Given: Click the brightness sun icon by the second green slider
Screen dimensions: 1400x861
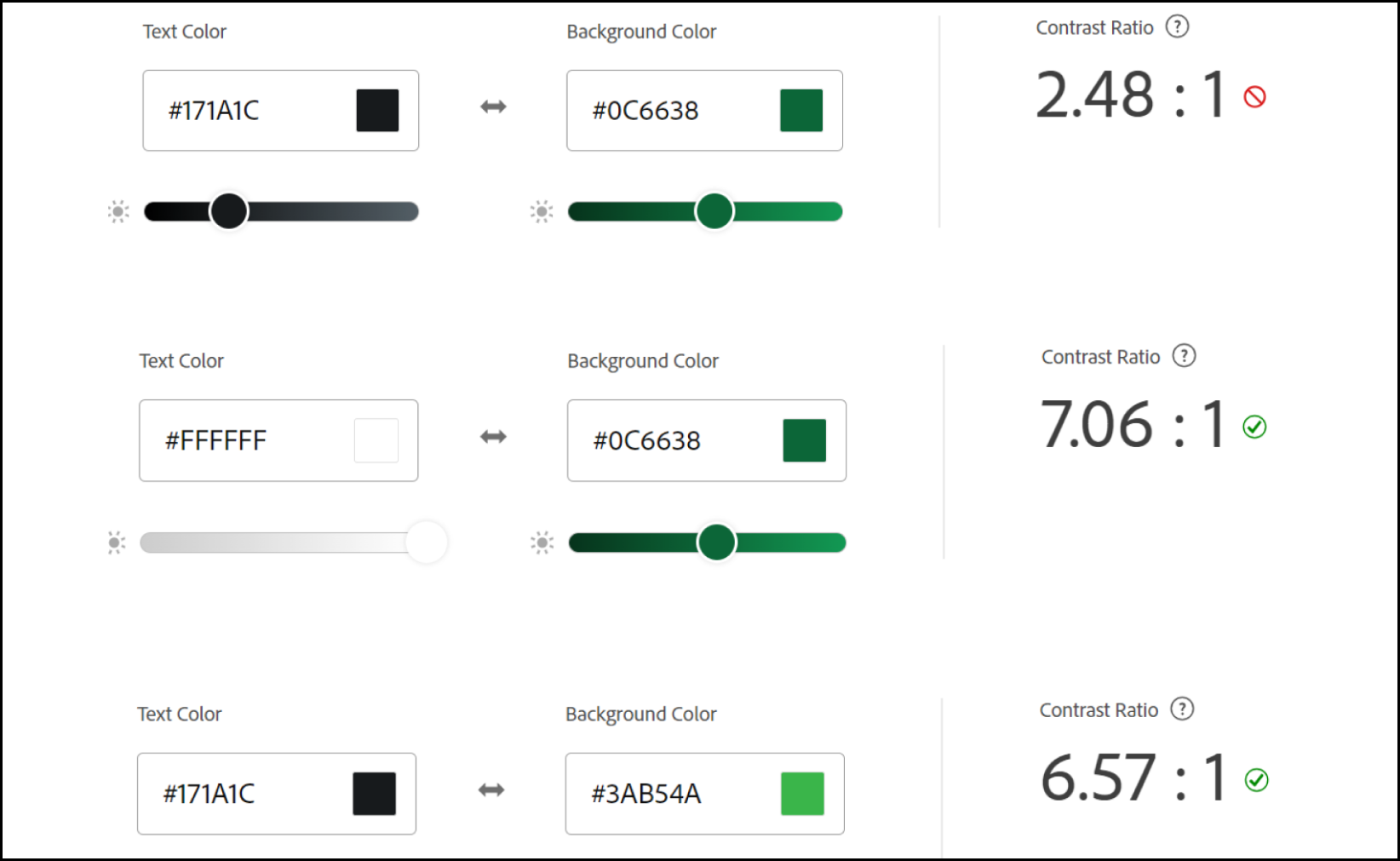Looking at the screenshot, I should (x=542, y=542).
